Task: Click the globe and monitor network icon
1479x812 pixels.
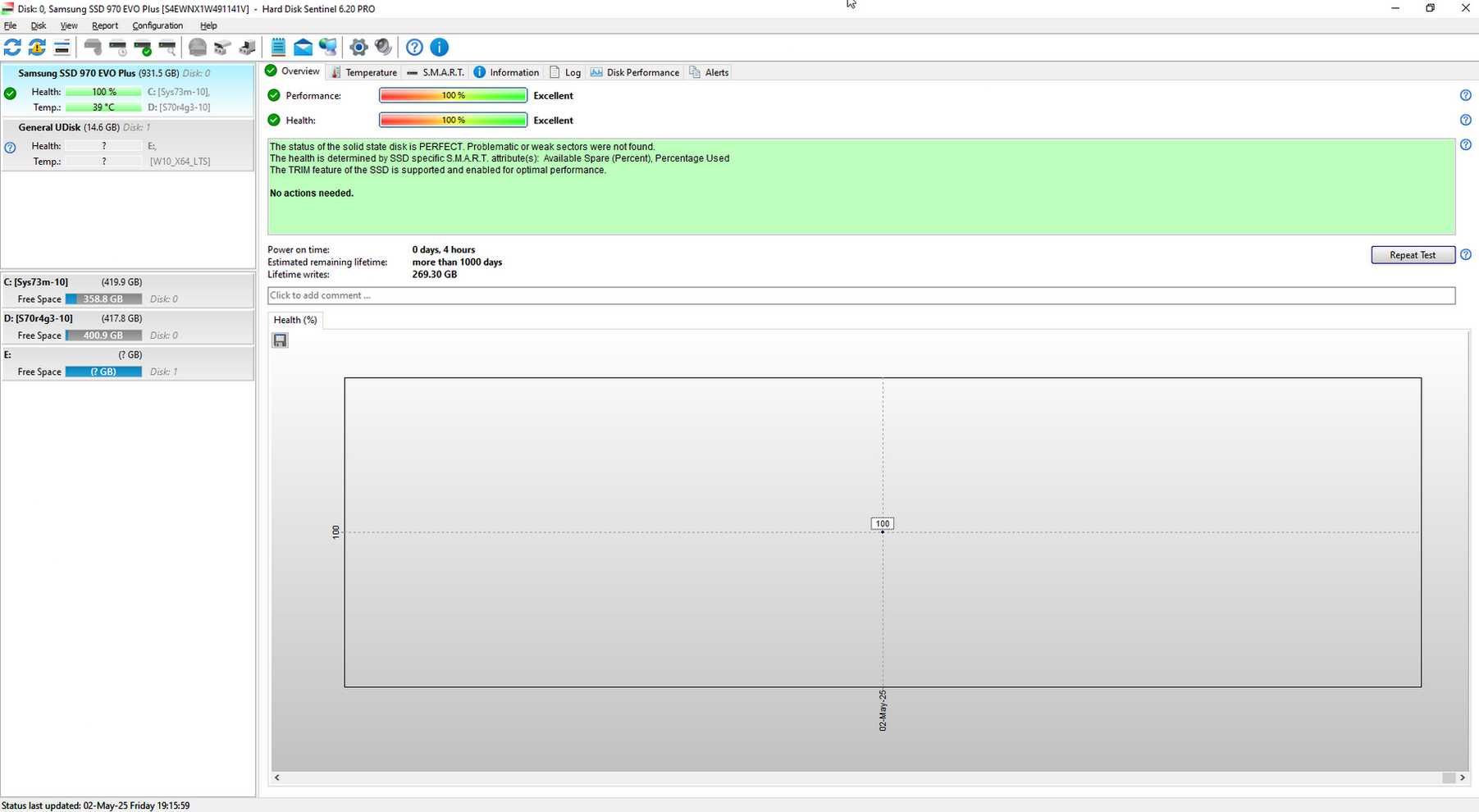Action: coord(328,48)
